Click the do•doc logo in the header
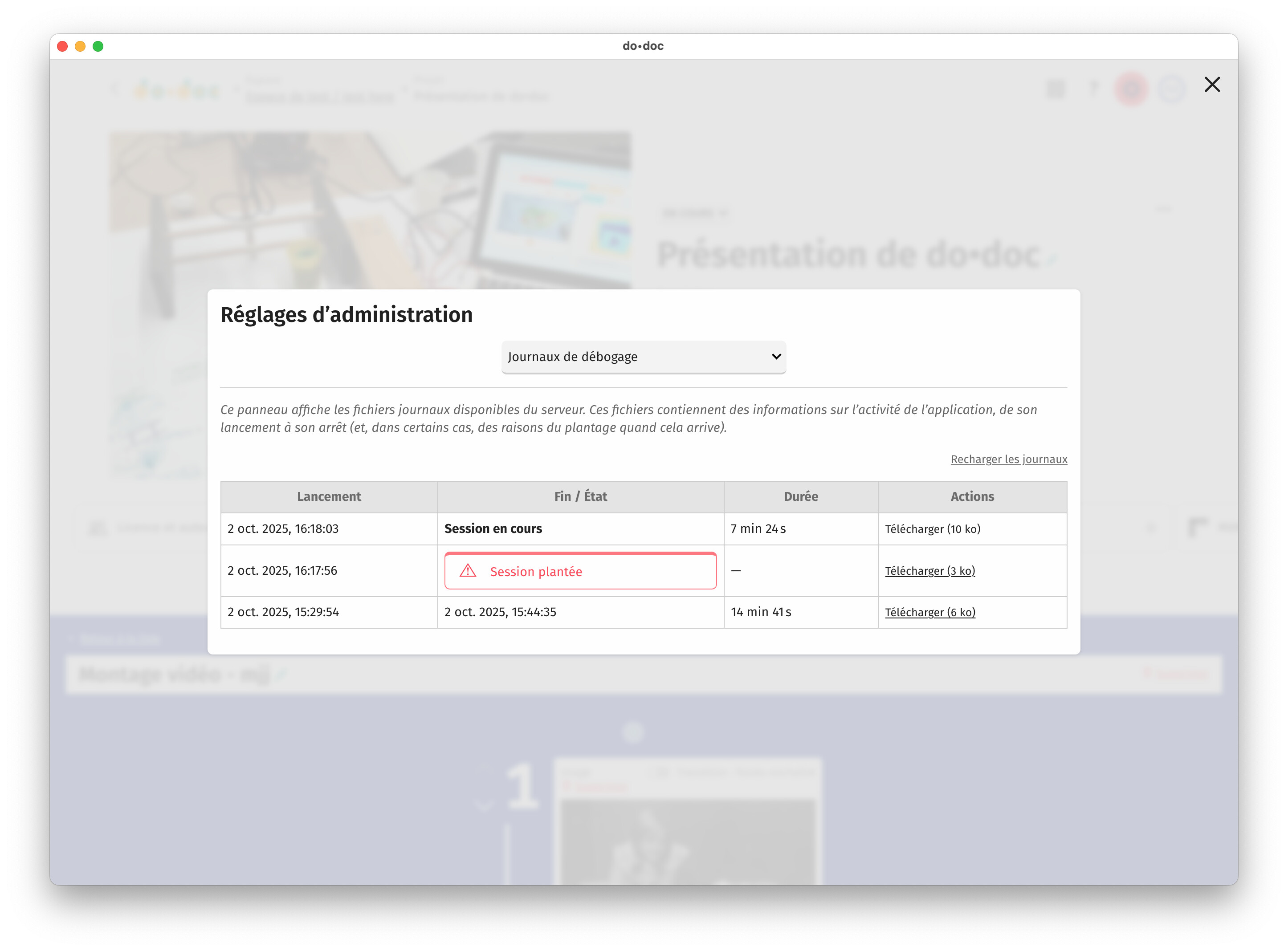1288x951 pixels. (177, 90)
